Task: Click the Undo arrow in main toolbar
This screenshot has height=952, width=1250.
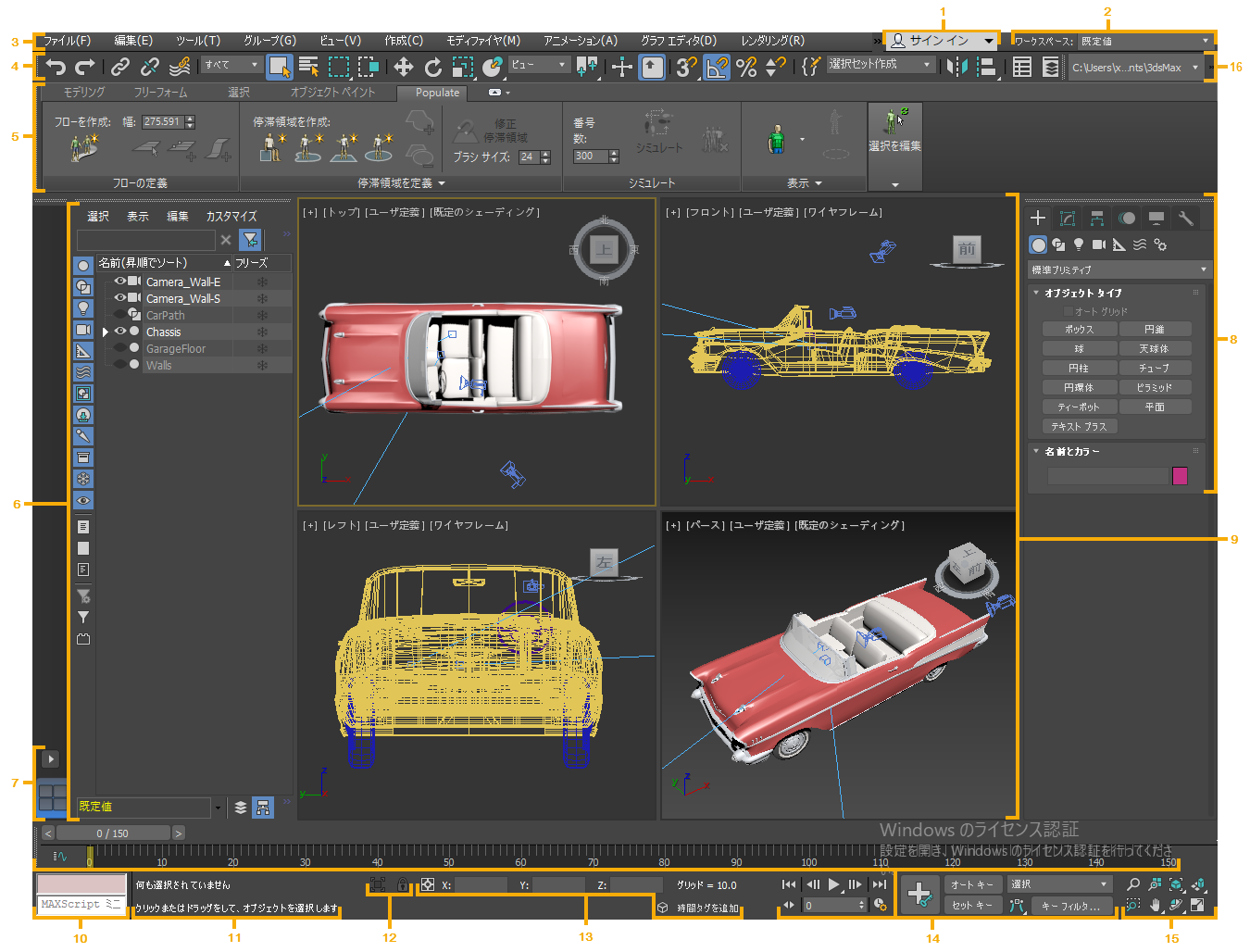Action: 56,67
